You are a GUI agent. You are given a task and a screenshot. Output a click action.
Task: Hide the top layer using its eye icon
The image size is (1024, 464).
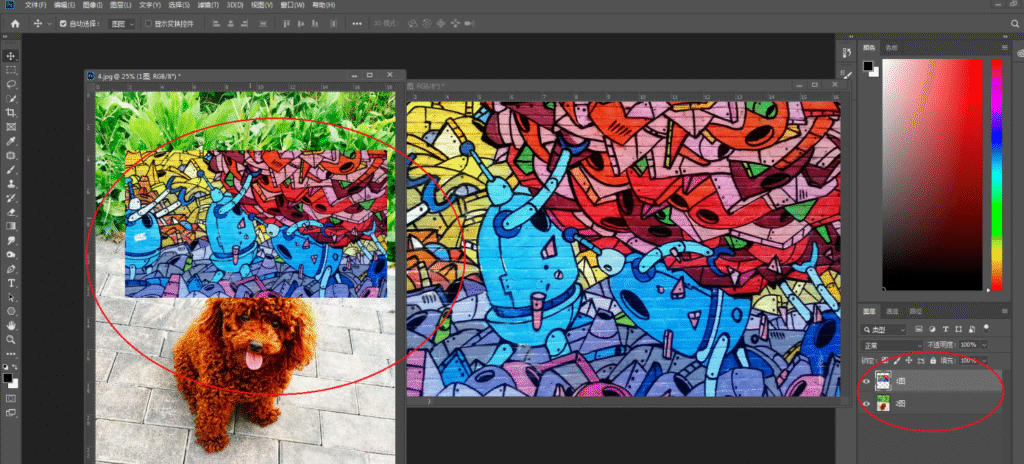[x=866, y=382]
